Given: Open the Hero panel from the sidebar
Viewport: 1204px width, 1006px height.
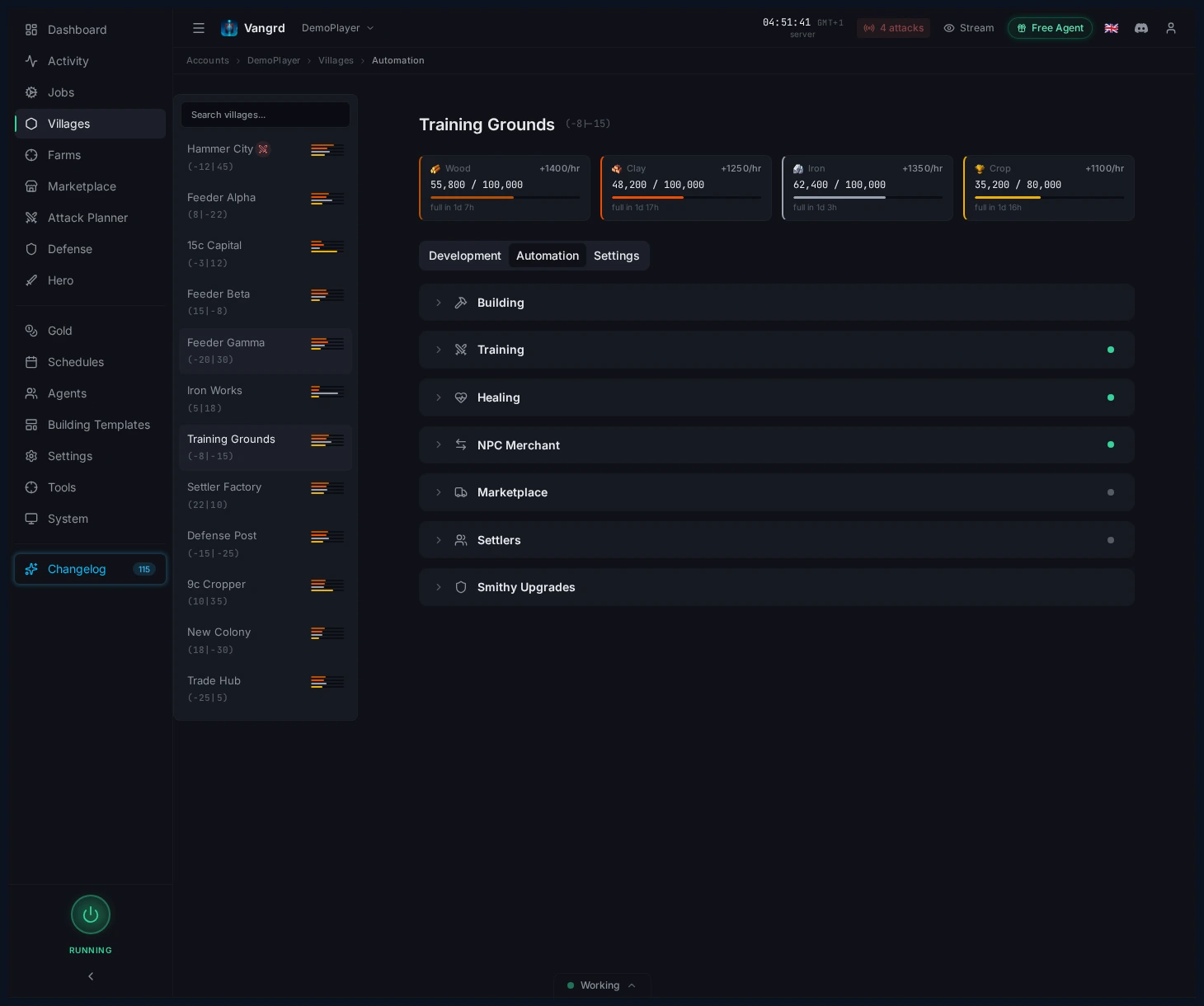Looking at the screenshot, I should (60, 280).
